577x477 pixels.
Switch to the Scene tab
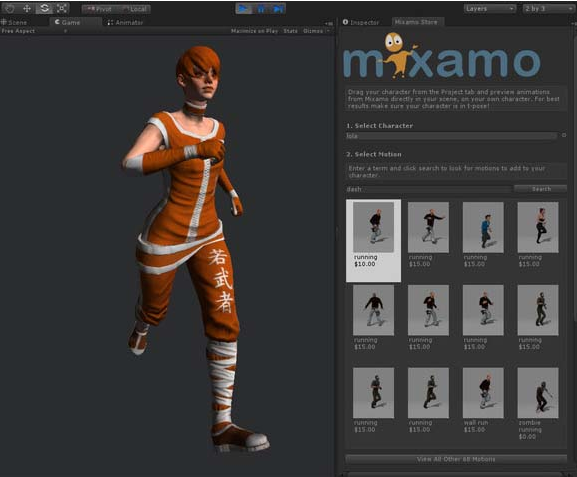(14, 22)
